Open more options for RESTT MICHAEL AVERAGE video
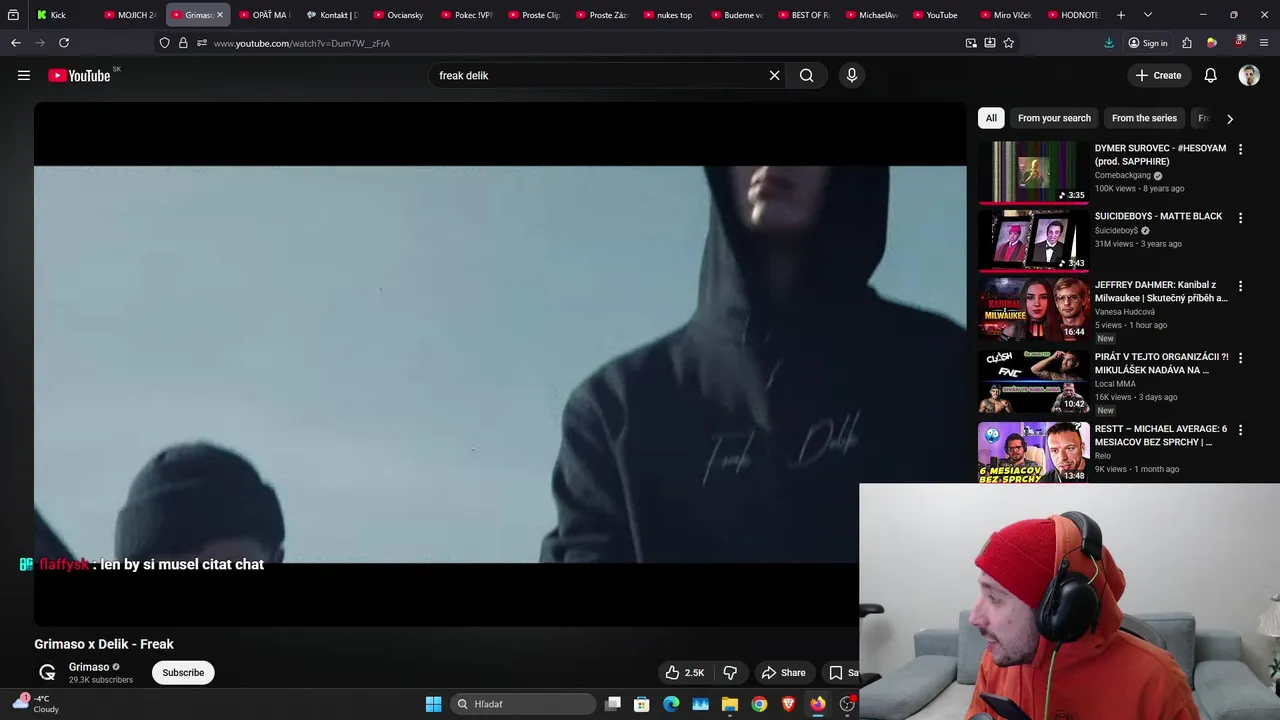This screenshot has width=1280, height=720. click(1240, 429)
